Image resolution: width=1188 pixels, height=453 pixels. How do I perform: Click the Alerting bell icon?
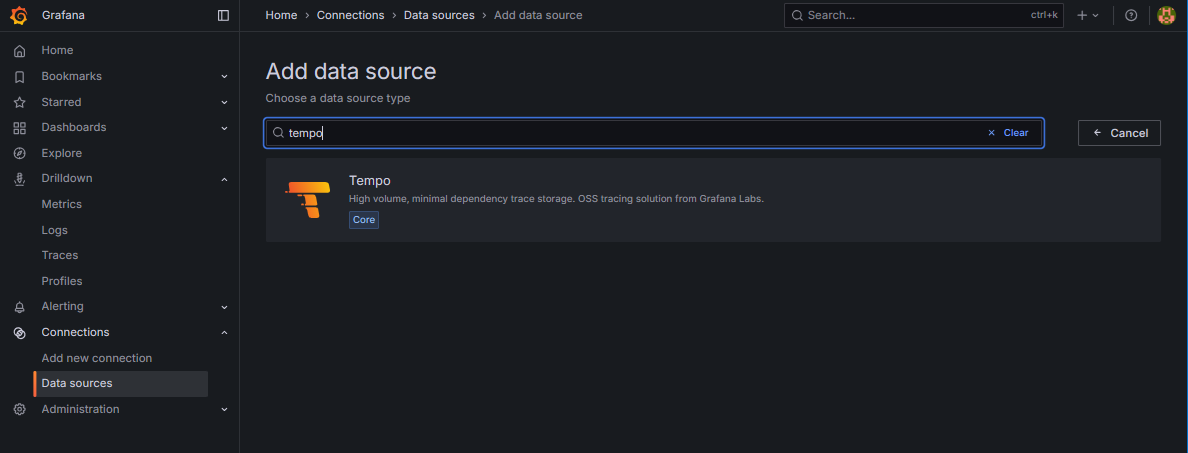click(x=19, y=307)
